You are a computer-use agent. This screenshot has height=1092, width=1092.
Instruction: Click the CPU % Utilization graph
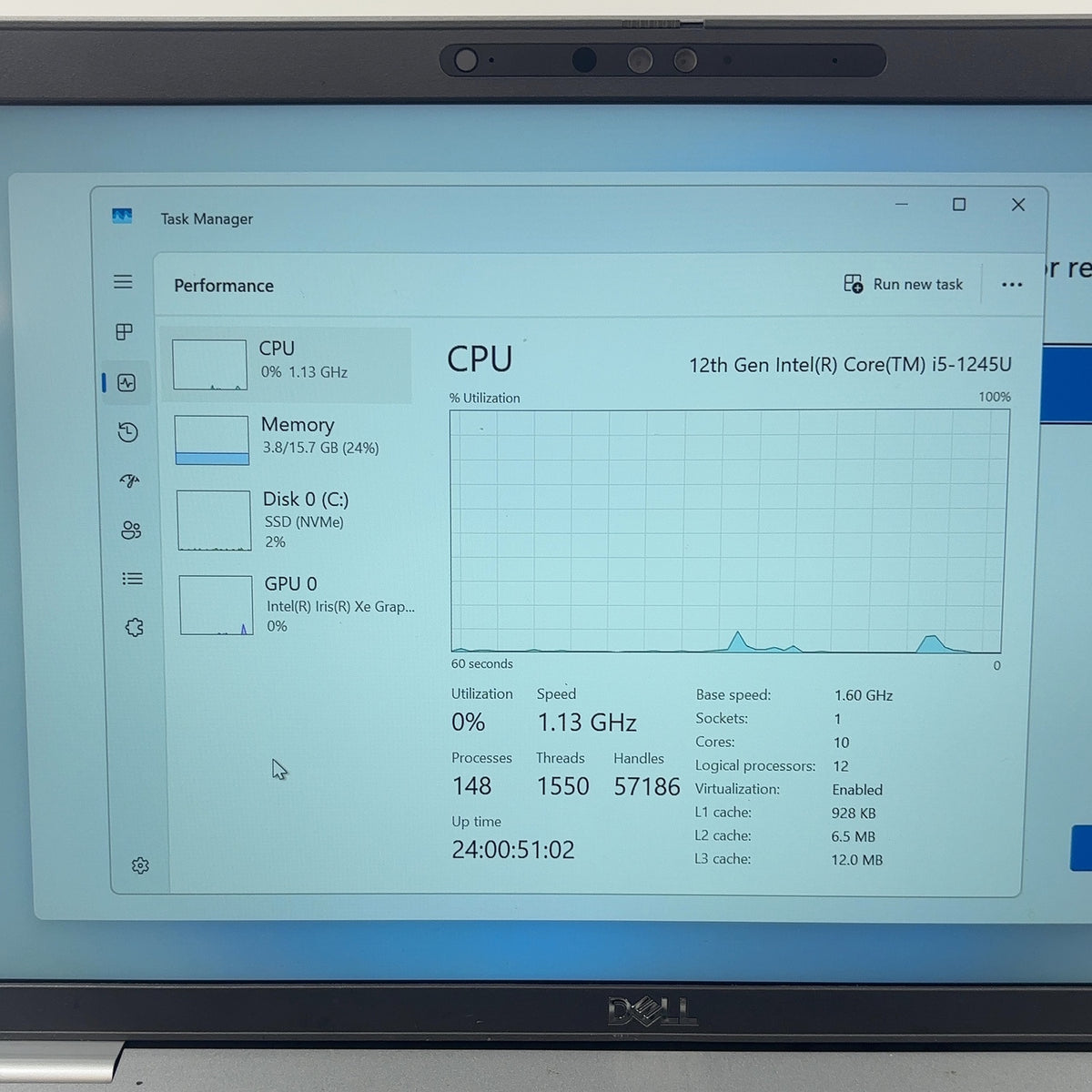click(x=728, y=531)
